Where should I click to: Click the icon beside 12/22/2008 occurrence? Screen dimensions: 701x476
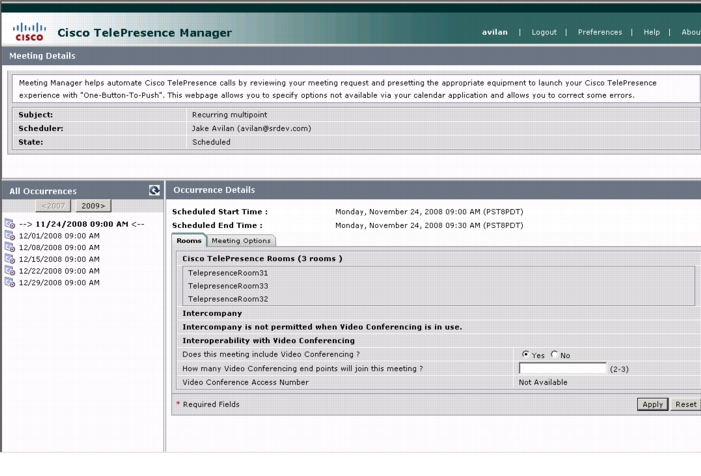click(10, 270)
